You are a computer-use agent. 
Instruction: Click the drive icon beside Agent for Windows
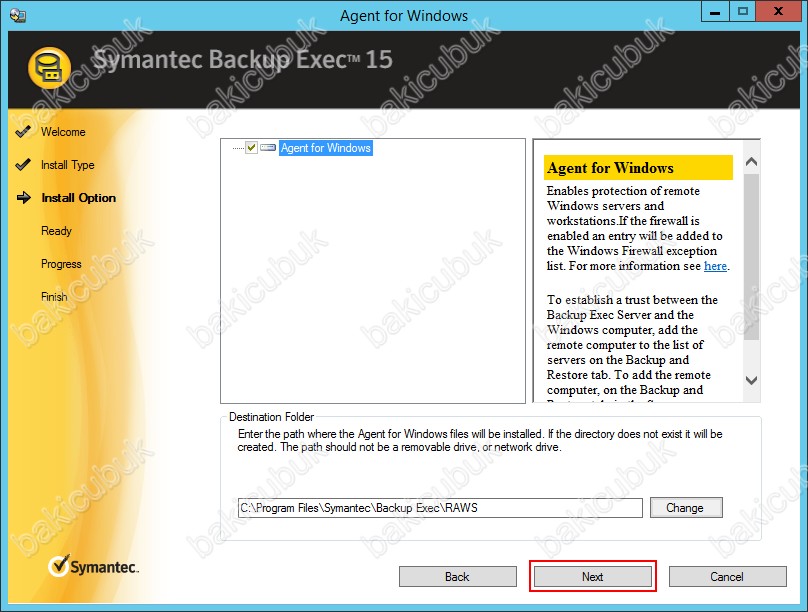268,148
